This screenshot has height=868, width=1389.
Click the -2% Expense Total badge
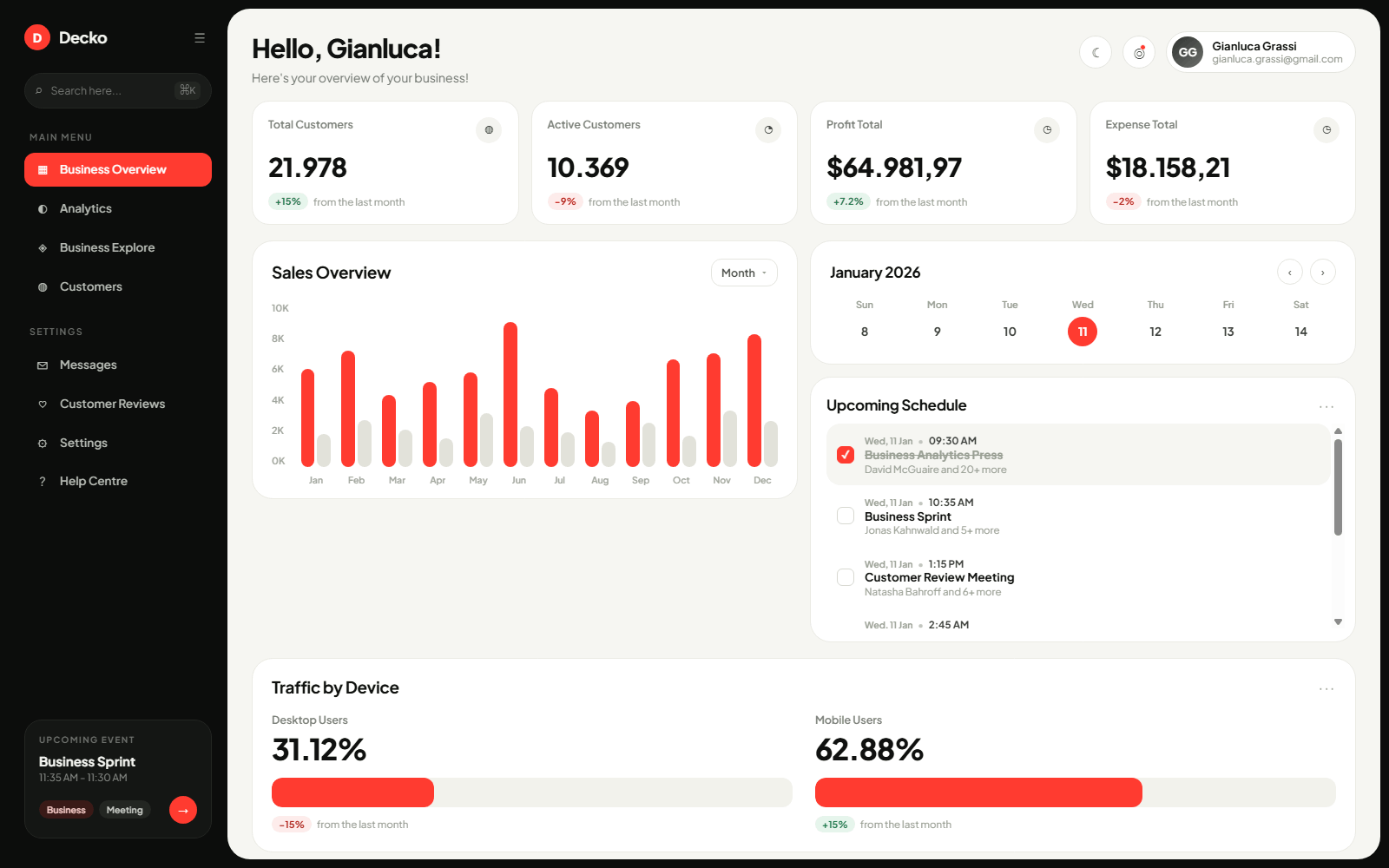(1123, 201)
